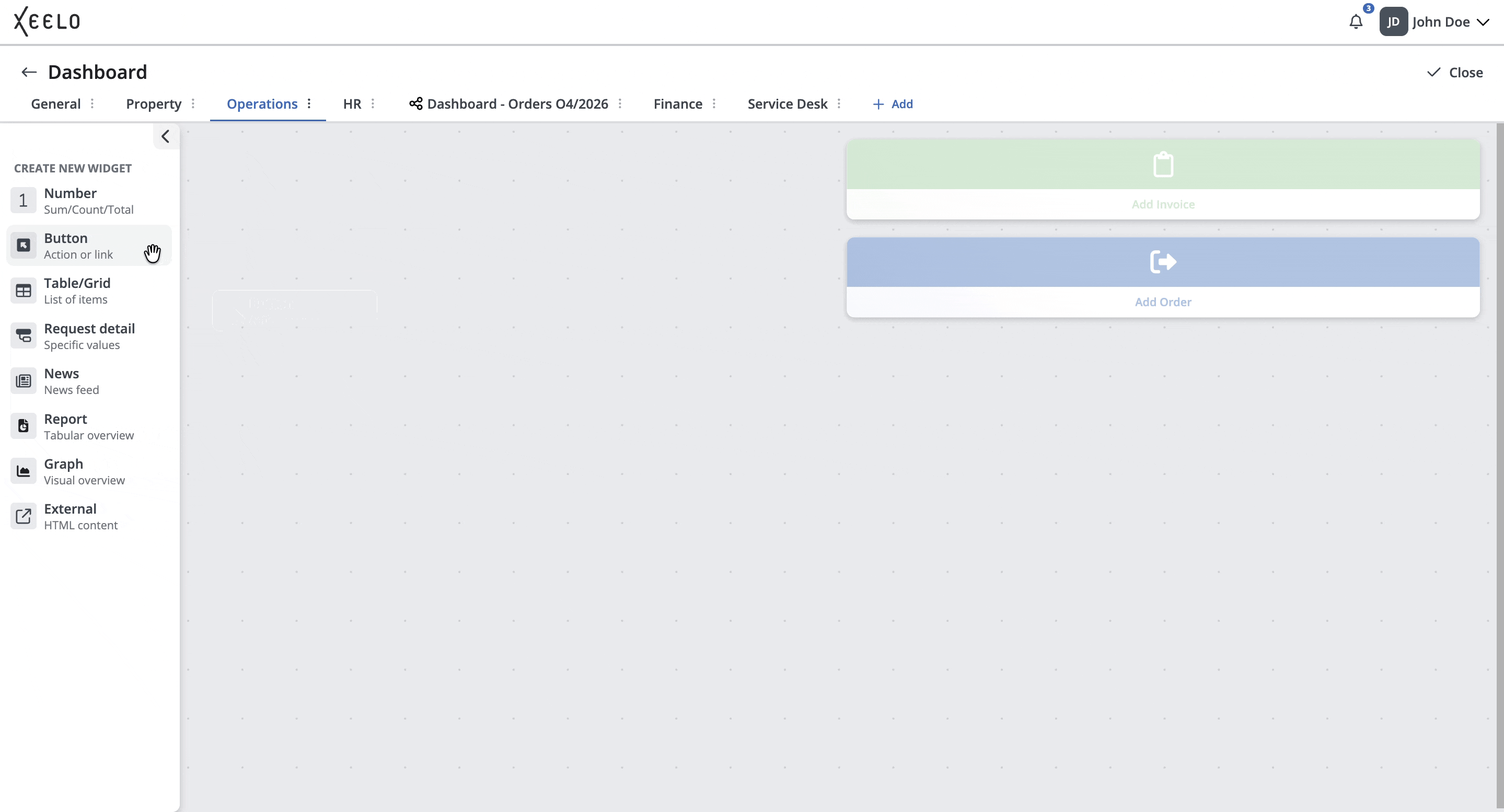
Task: Click the share icon on Orders tab
Action: pos(415,104)
